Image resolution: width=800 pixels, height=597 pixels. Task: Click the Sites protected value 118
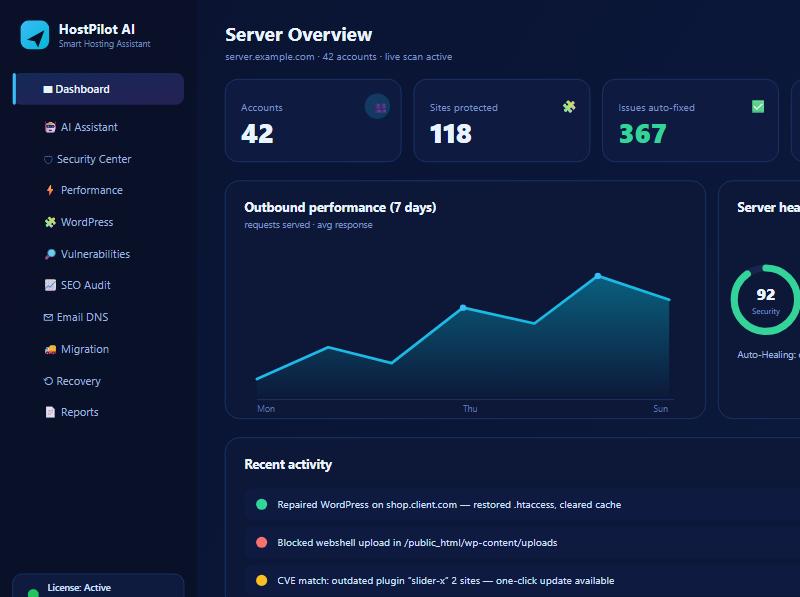[x=451, y=134]
